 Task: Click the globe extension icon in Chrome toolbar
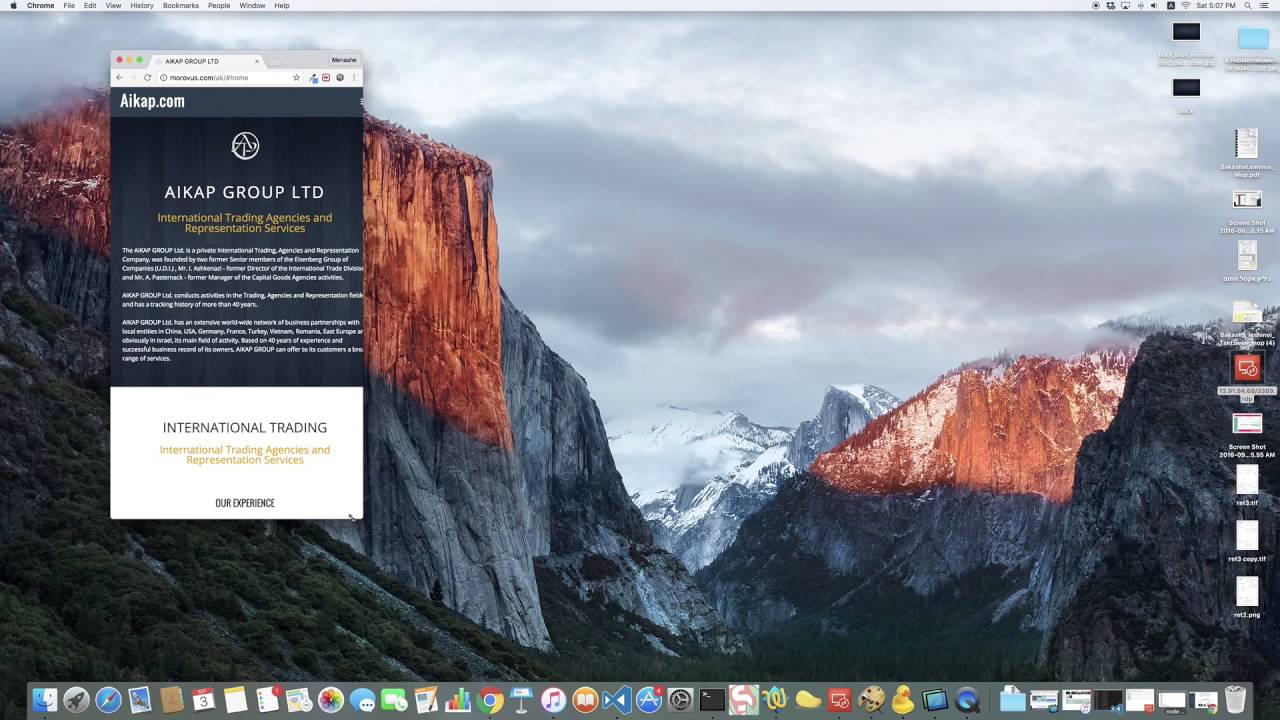[x=340, y=77]
